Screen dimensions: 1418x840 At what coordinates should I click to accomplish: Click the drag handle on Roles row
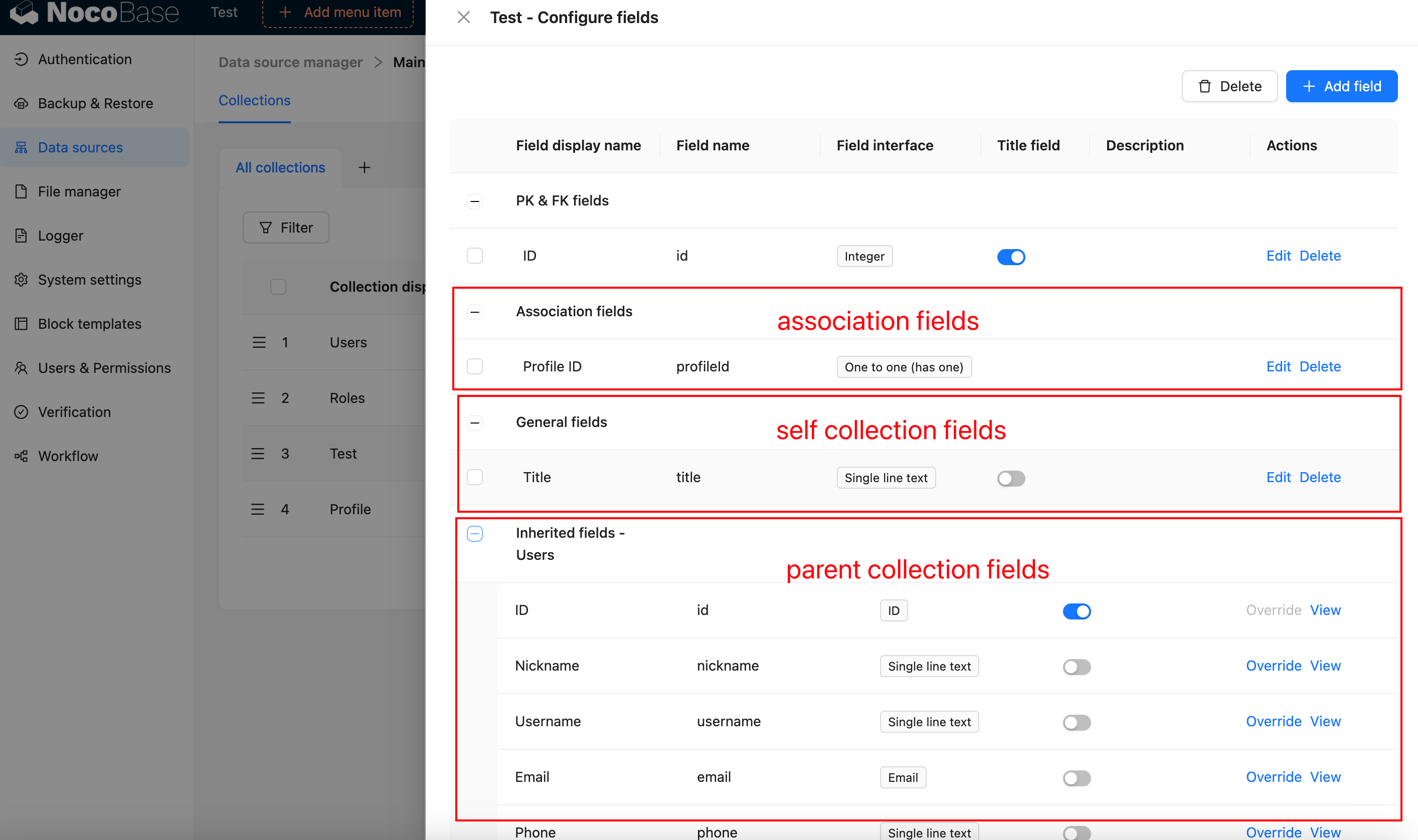[258, 398]
